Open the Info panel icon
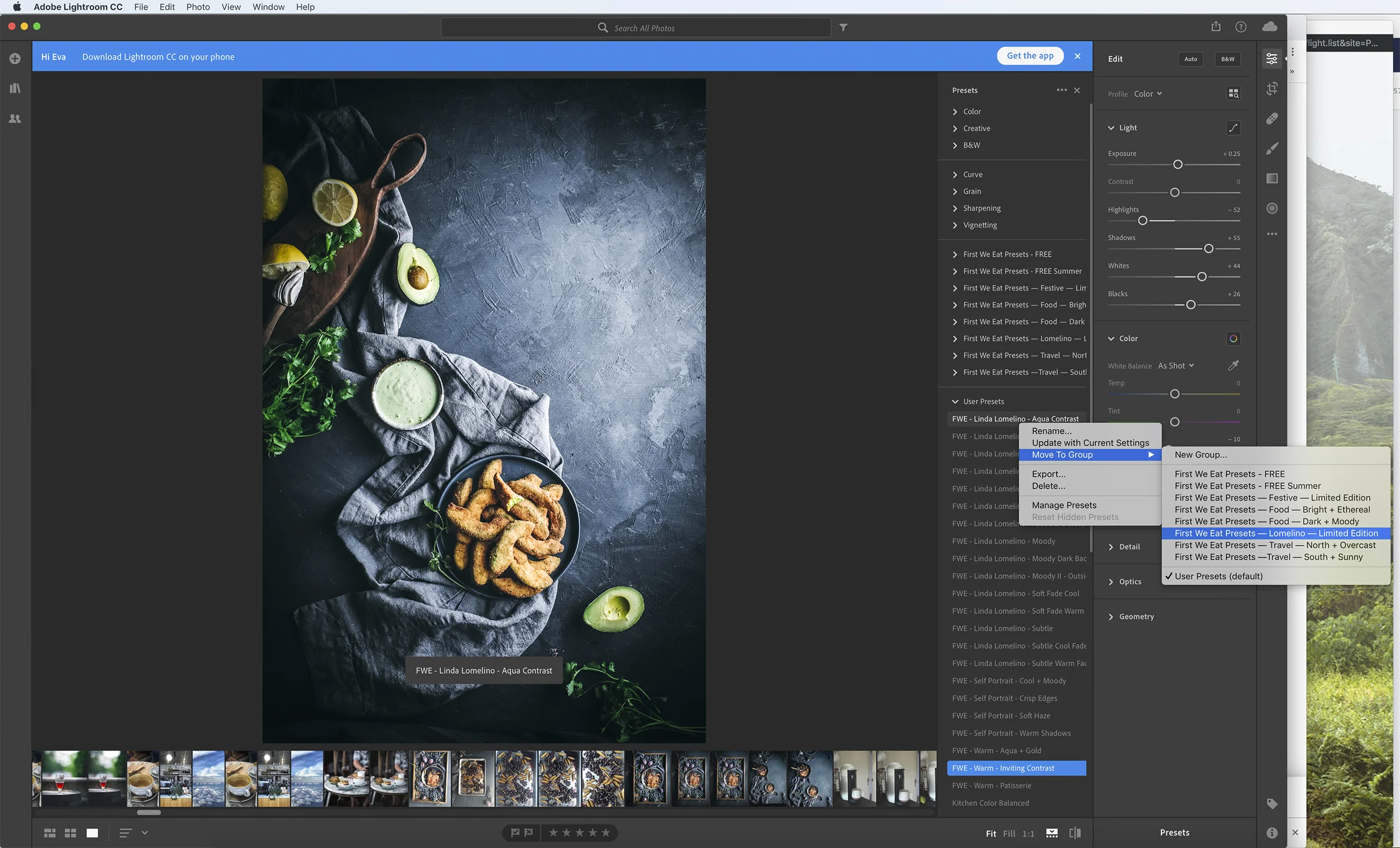Viewport: 1400px width, 848px height. click(x=1272, y=833)
